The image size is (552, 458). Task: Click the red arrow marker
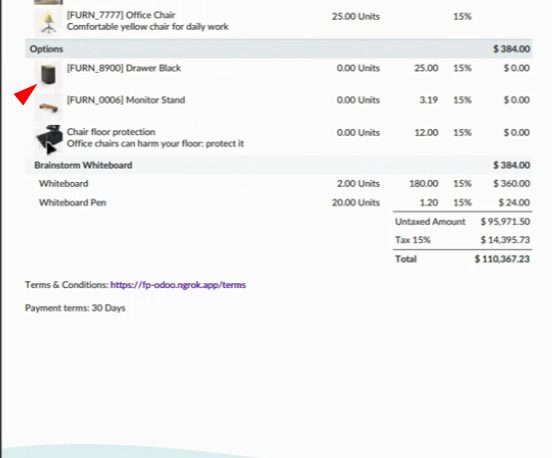(25, 94)
